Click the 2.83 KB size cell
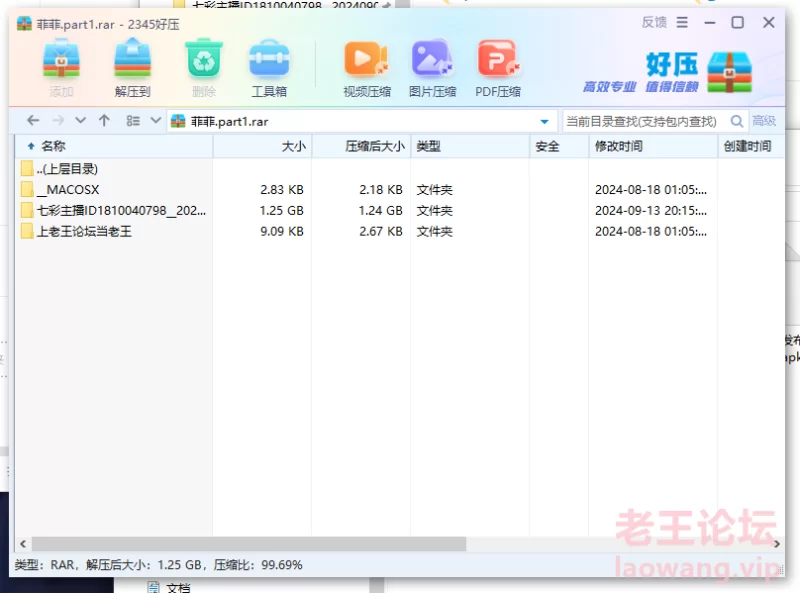800x593 pixels. click(282, 189)
